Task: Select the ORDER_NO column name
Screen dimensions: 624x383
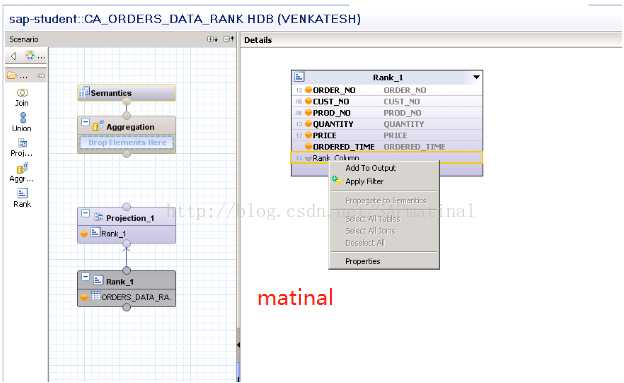Action: 334,90
